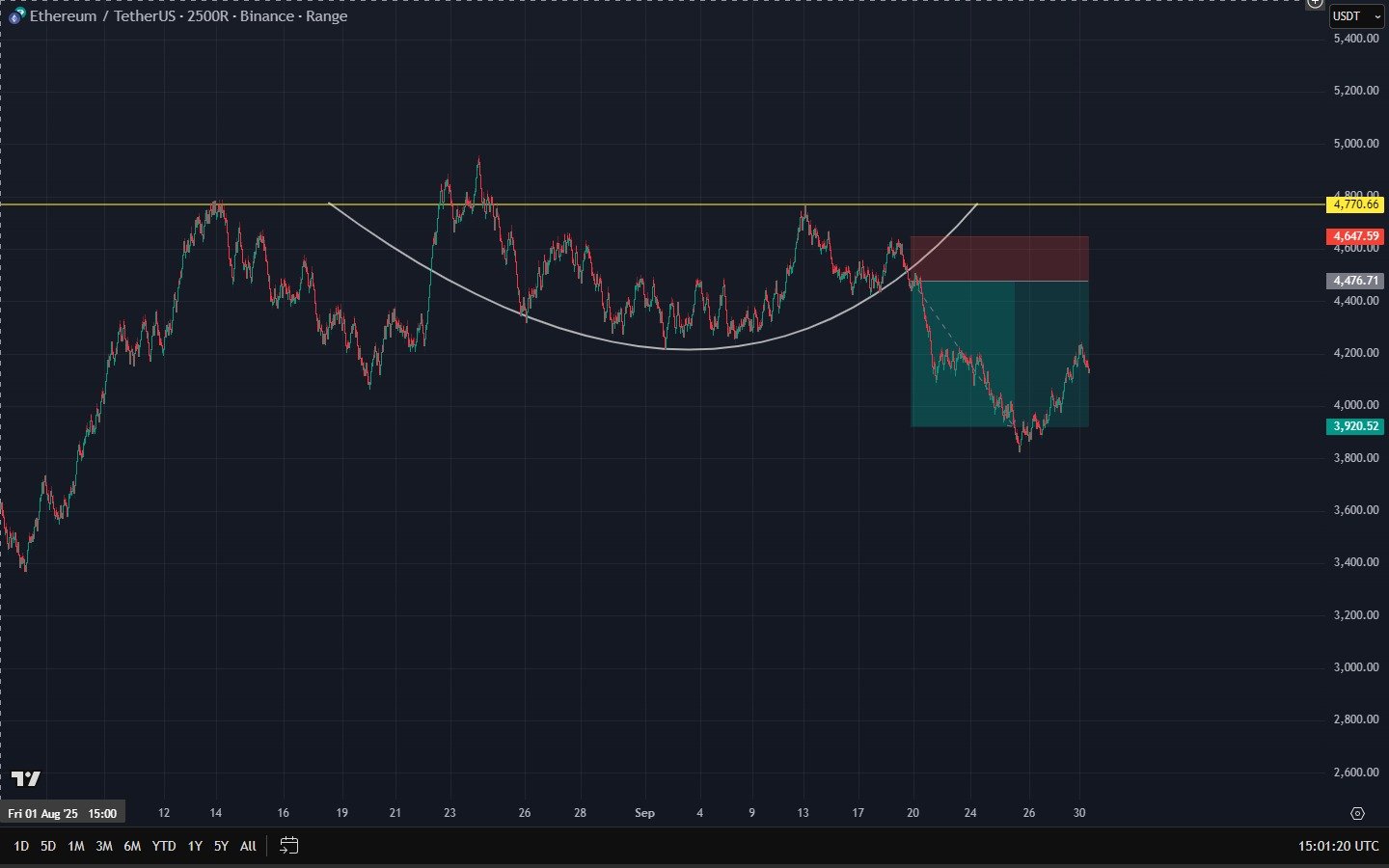Click the TradingView logo watermark
1389x868 pixels.
click(x=26, y=778)
